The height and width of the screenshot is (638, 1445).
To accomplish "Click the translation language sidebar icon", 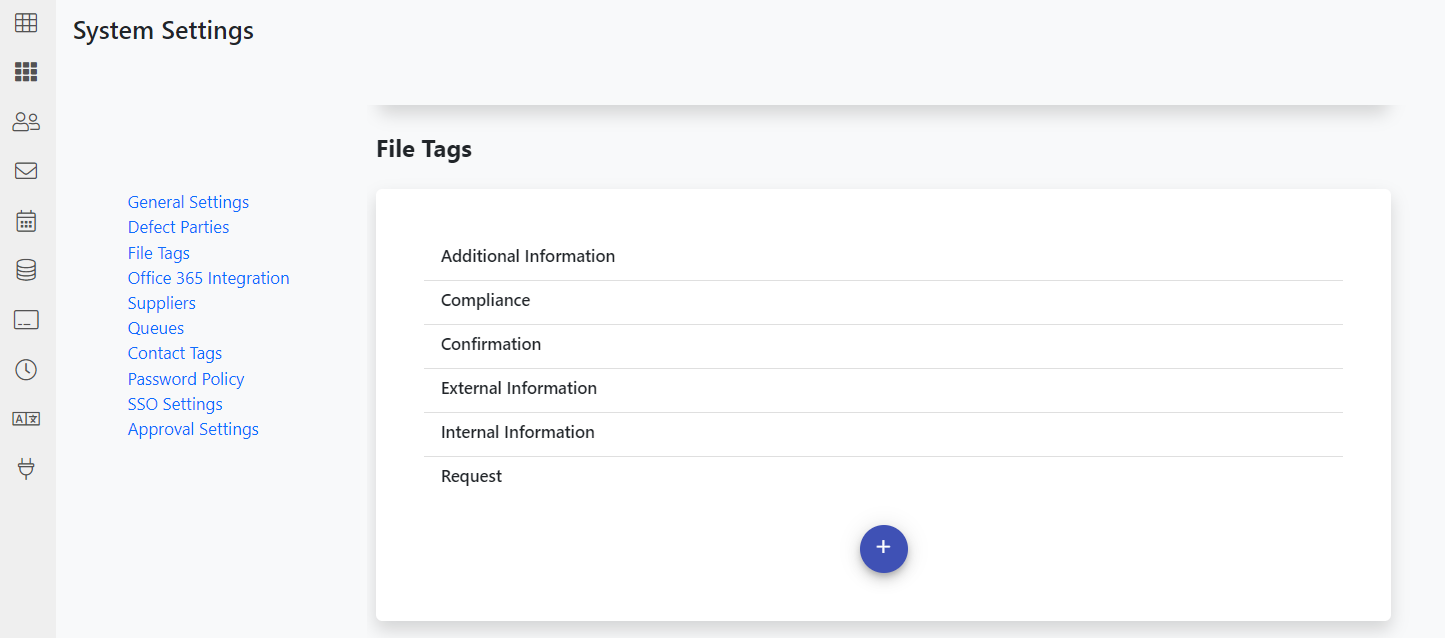I will [x=26, y=419].
